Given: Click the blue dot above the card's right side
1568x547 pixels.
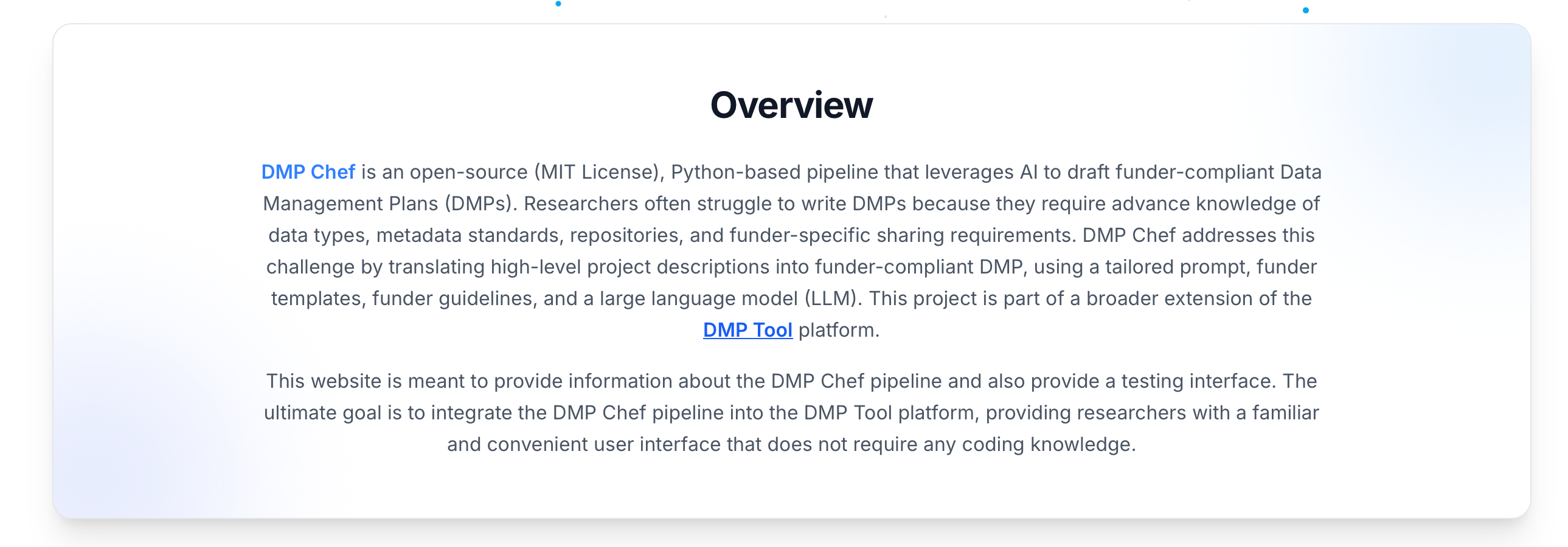Looking at the screenshot, I should pyautogui.click(x=1305, y=10).
